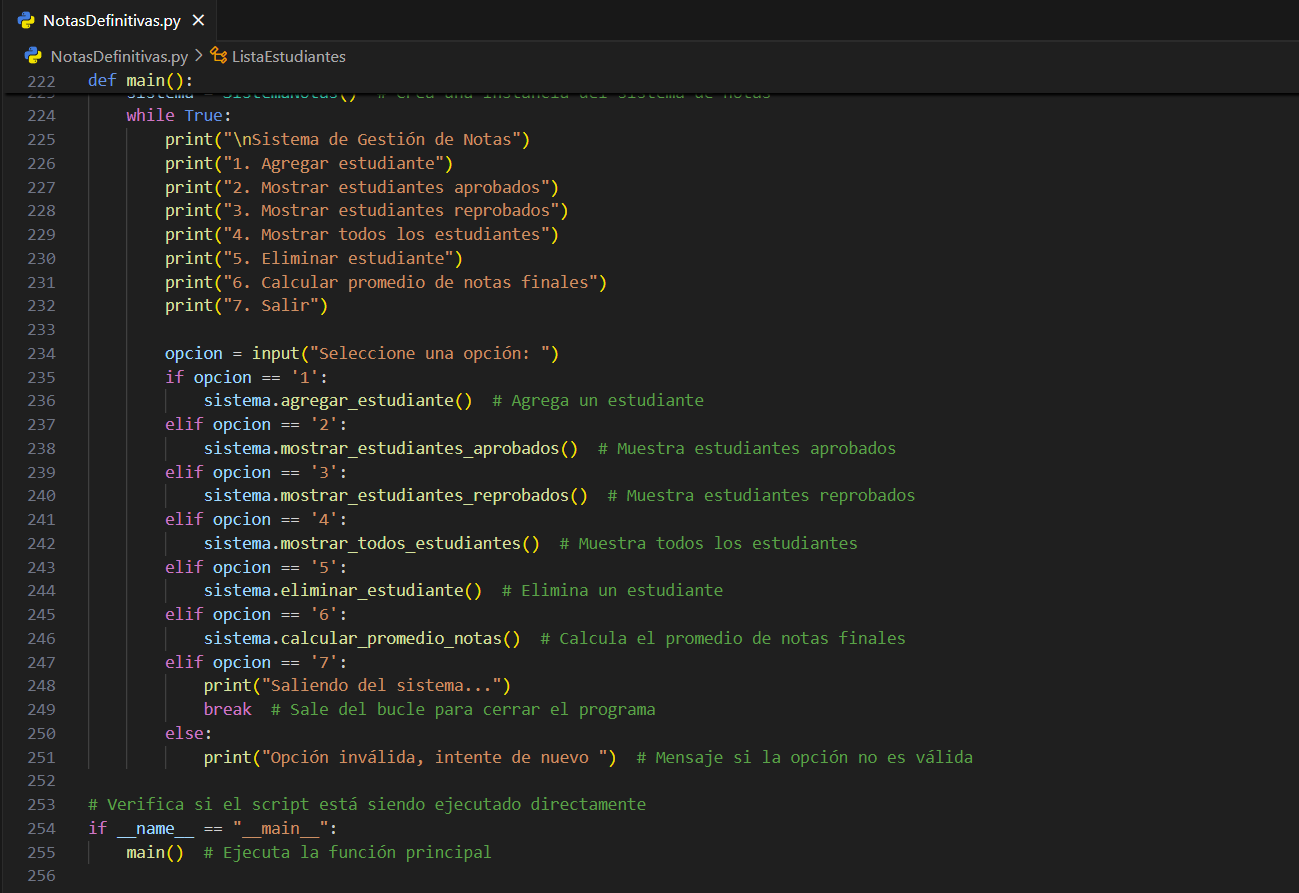
Task: Click the class symbol icon beside ListaEstudiantes
Action: pos(218,56)
